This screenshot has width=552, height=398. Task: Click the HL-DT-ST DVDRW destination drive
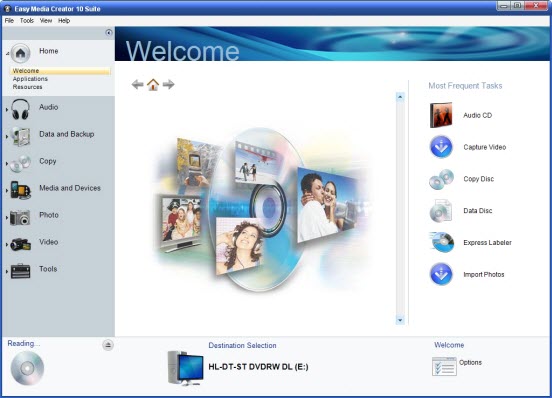258,367
